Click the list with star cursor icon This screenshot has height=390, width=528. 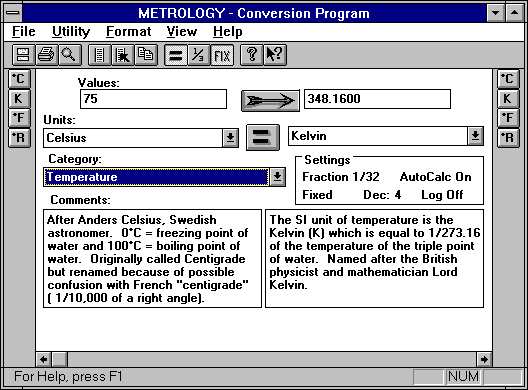tap(122, 55)
